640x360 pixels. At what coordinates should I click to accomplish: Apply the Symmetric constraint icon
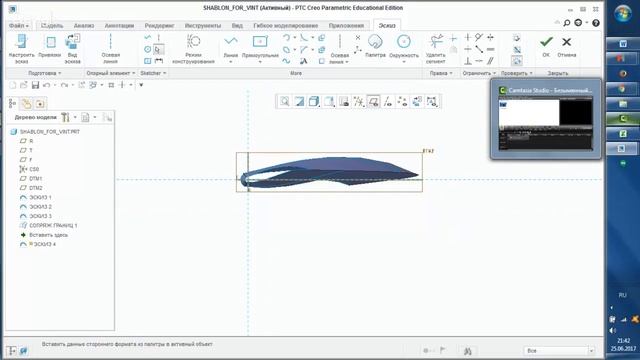coord(490,38)
